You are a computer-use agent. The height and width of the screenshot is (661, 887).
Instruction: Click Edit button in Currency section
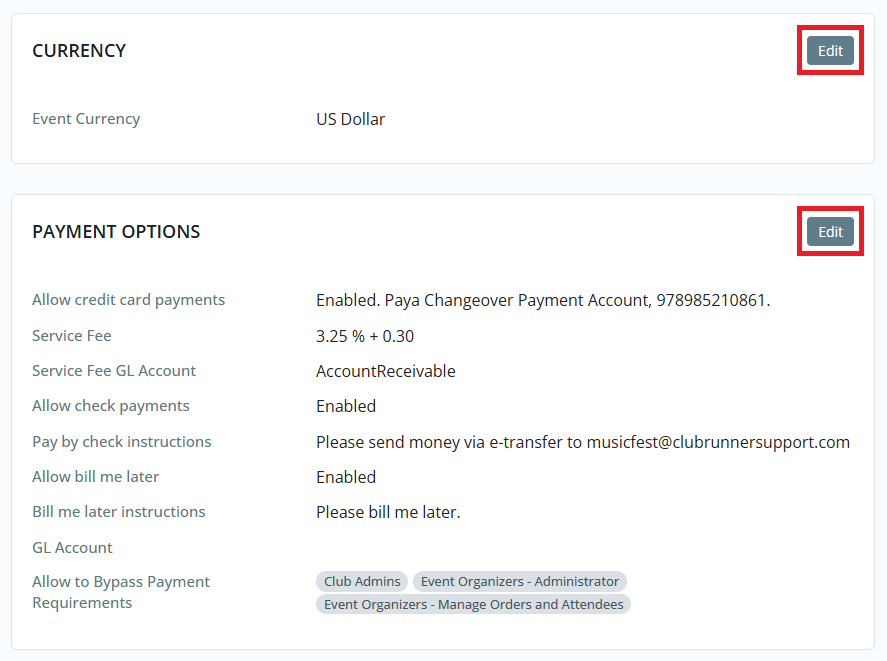pyautogui.click(x=830, y=51)
